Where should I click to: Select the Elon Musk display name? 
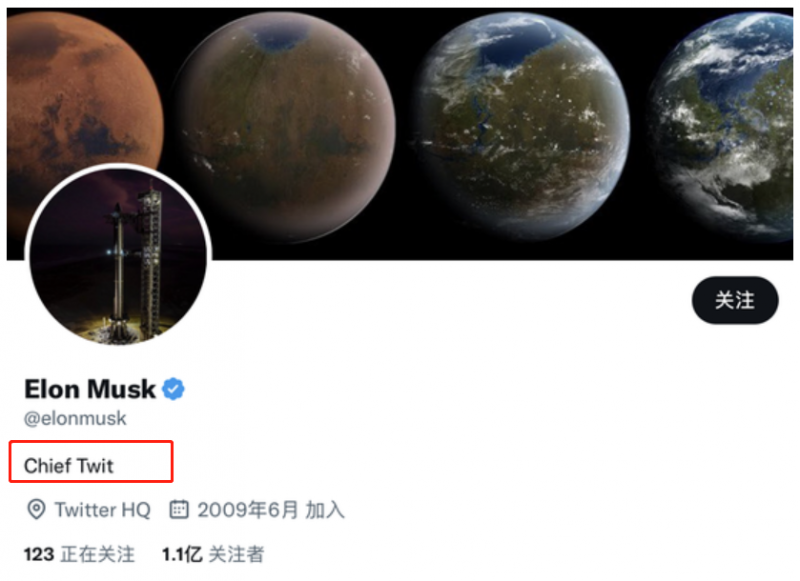point(90,389)
